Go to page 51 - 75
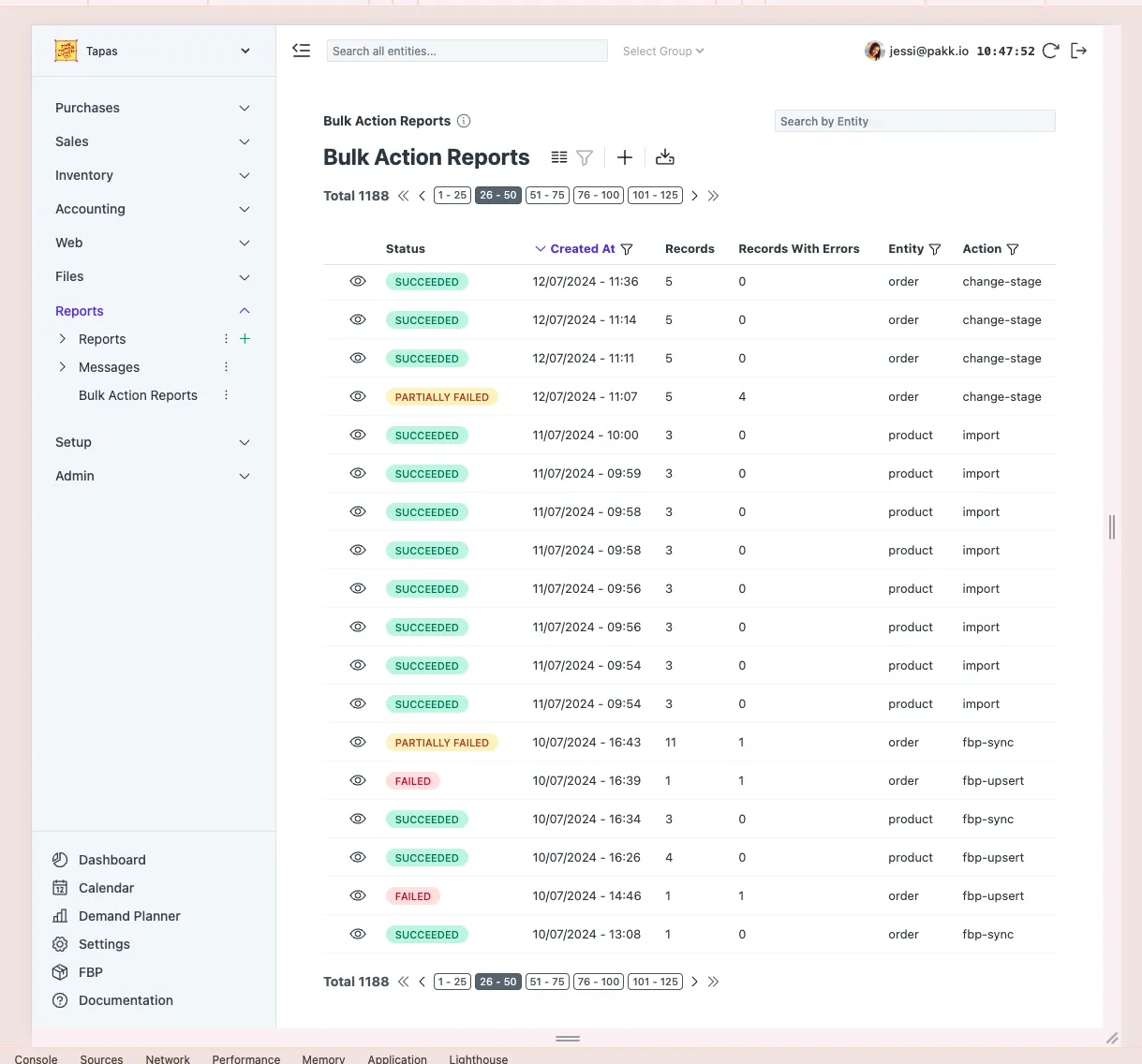Screen dimensions: 1142x1064 point(546,195)
